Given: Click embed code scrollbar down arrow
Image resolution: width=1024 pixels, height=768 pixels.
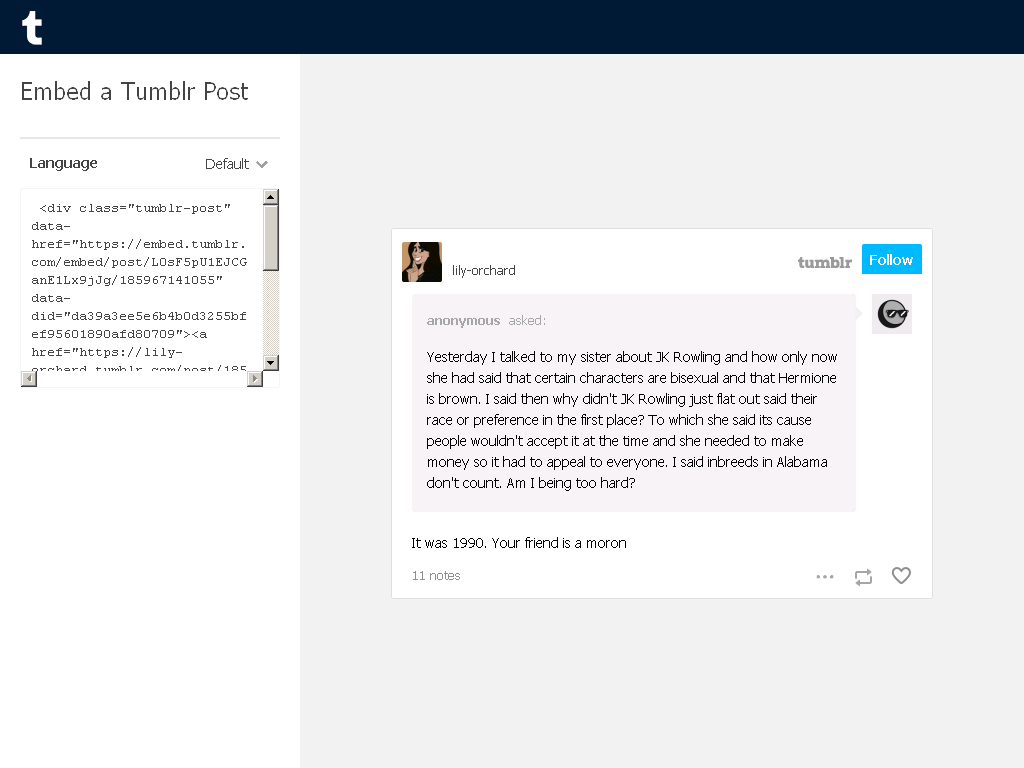Looking at the screenshot, I should coord(271,362).
